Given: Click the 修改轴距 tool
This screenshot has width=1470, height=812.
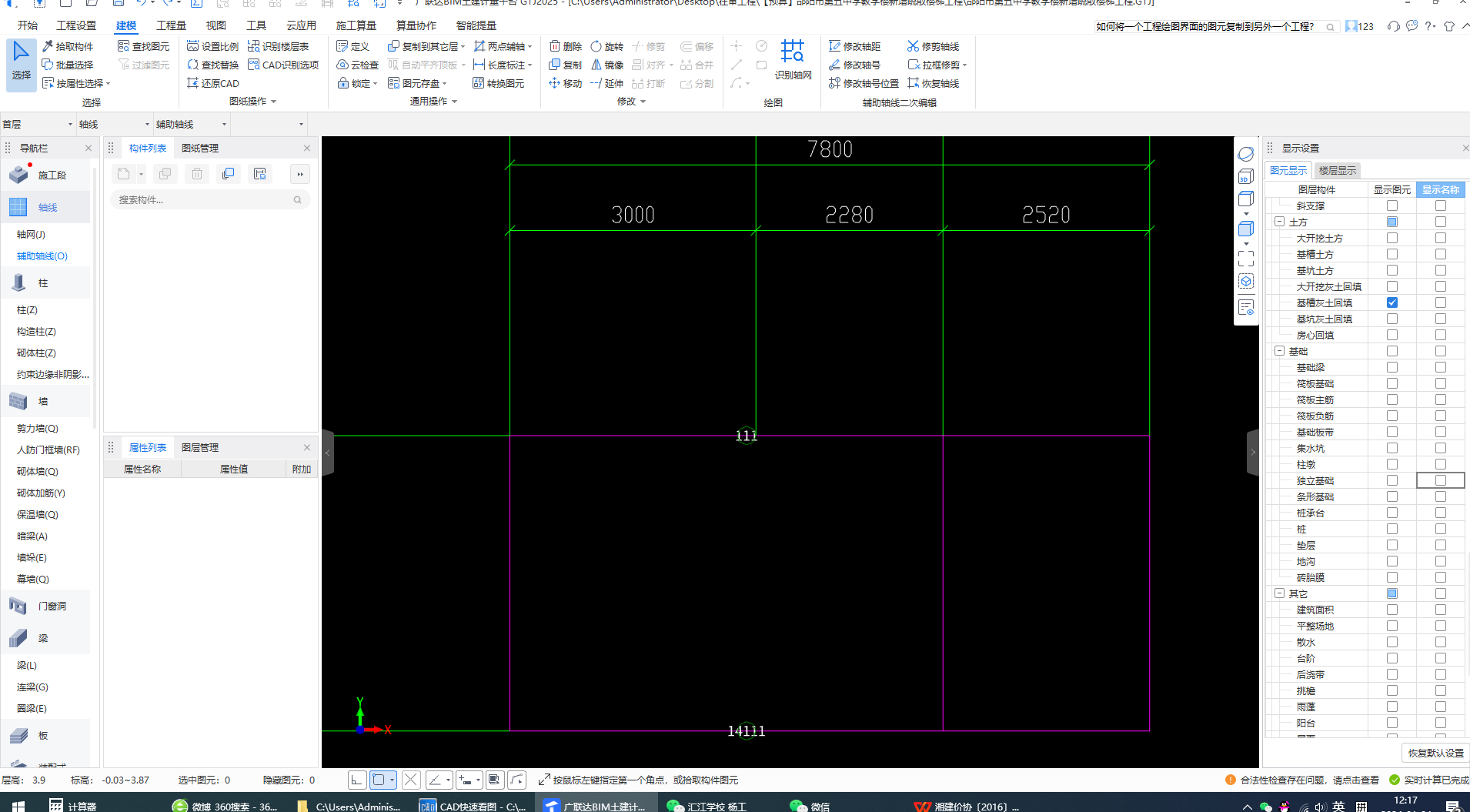Looking at the screenshot, I should [x=854, y=46].
